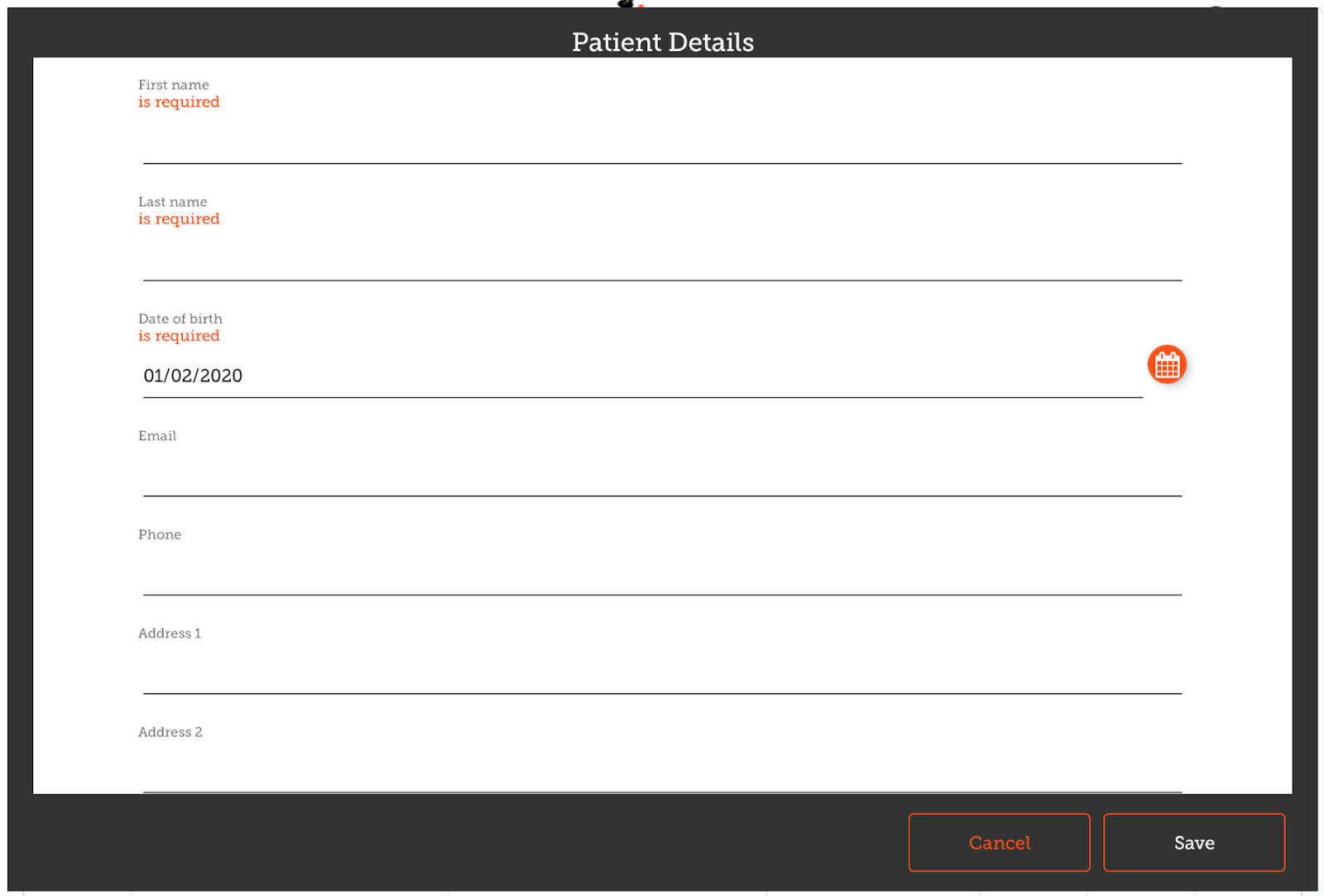Click the date value 01/02/2020
This screenshot has width=1324, height=896.
(193, 376)
